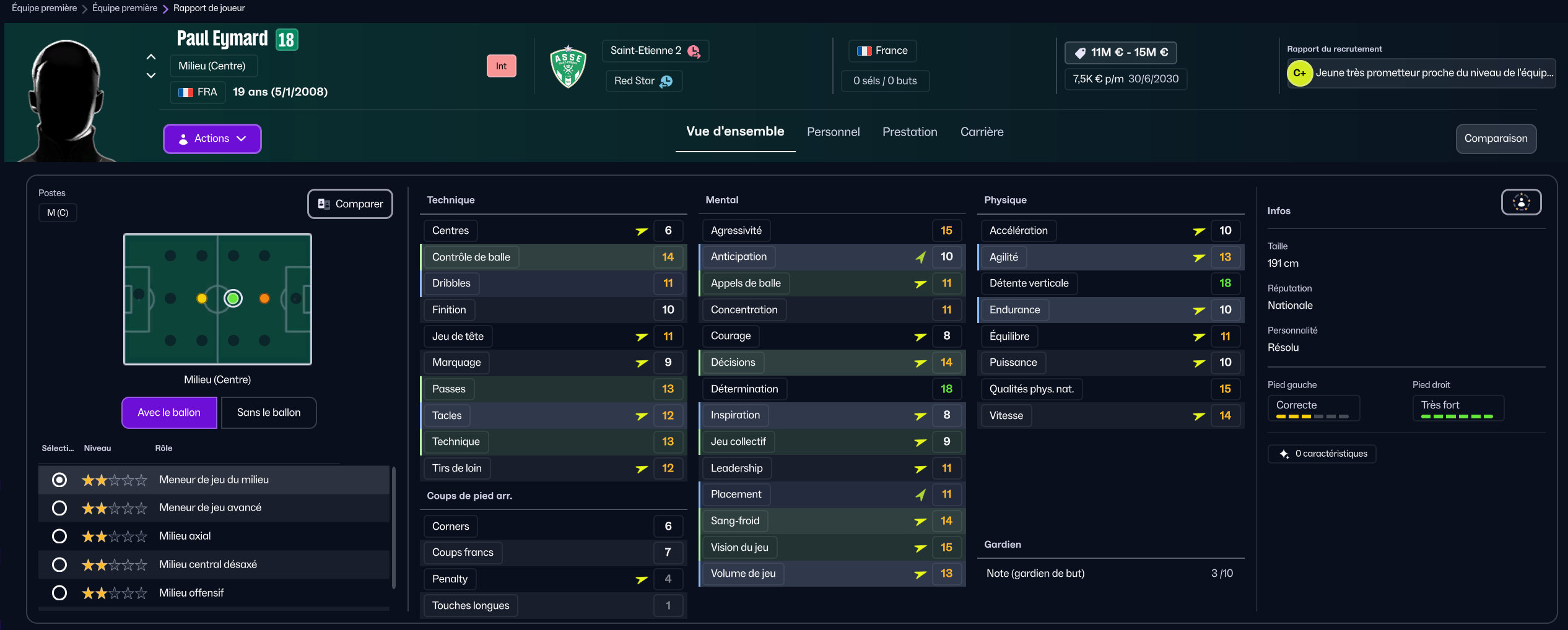The image size is (1568, 630).
Task: Click the C+ recruitment grade badge
Action: click(1299, 73)
